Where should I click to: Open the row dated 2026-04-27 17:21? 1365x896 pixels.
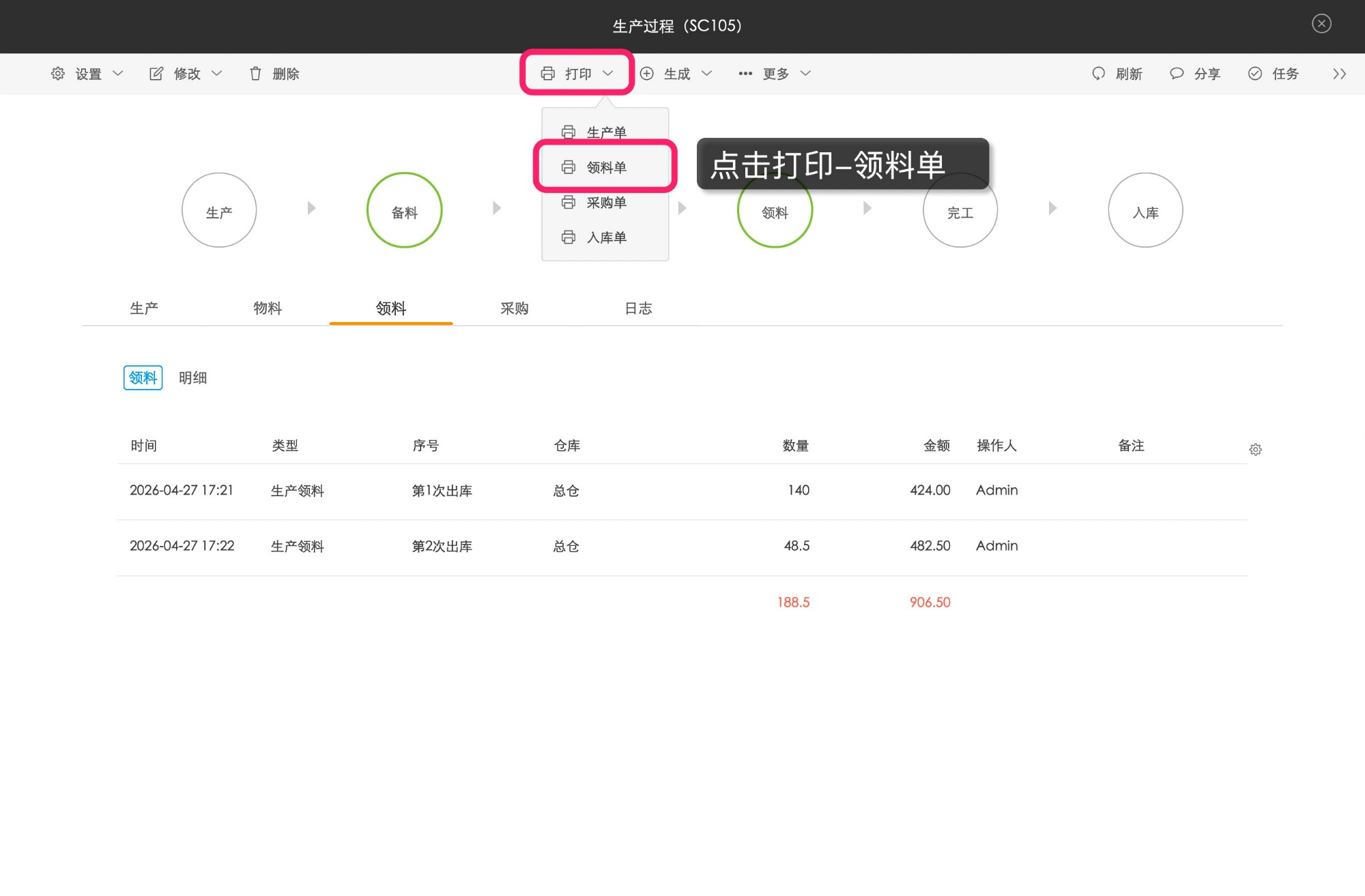coord(682,491)
